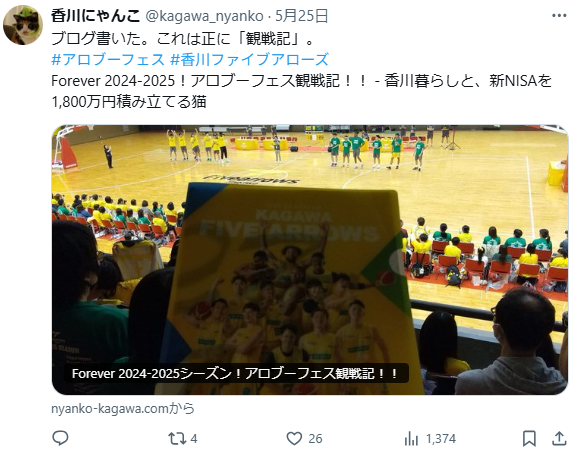Screen dimensions: 584x458
Task: Click the repost count 4
Action: [x=194, y=439]
